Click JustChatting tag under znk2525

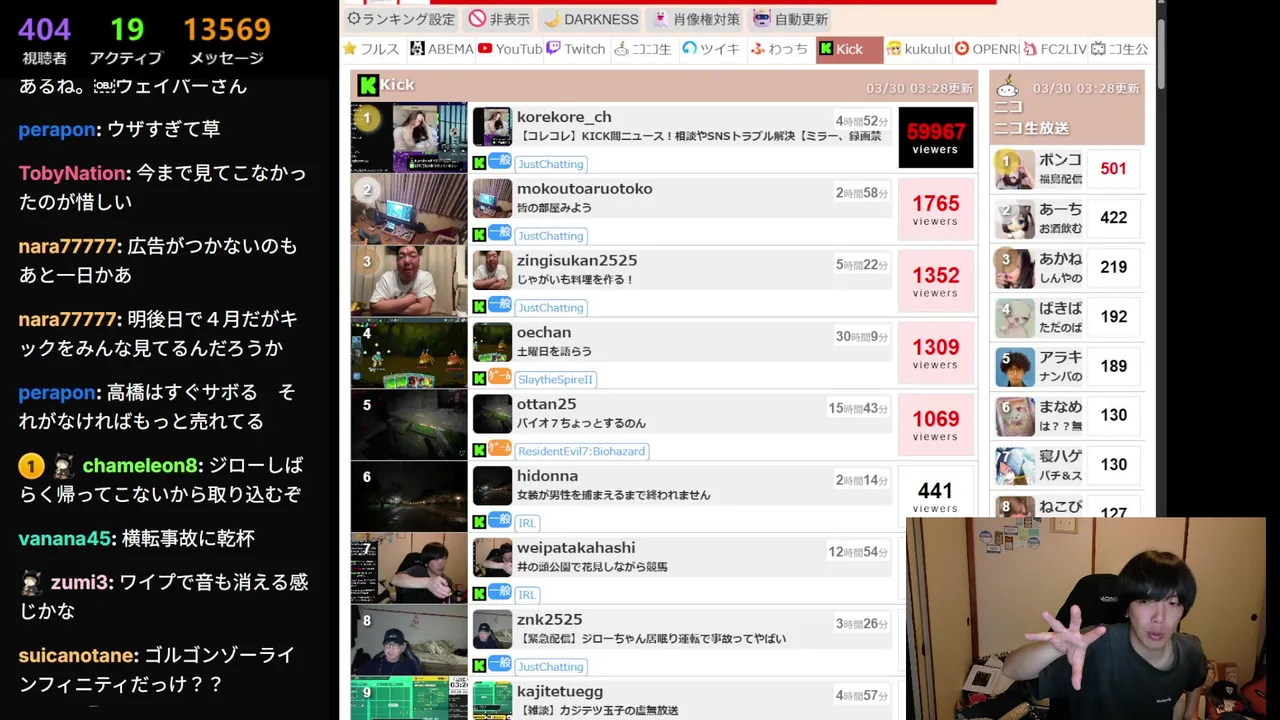550,667
